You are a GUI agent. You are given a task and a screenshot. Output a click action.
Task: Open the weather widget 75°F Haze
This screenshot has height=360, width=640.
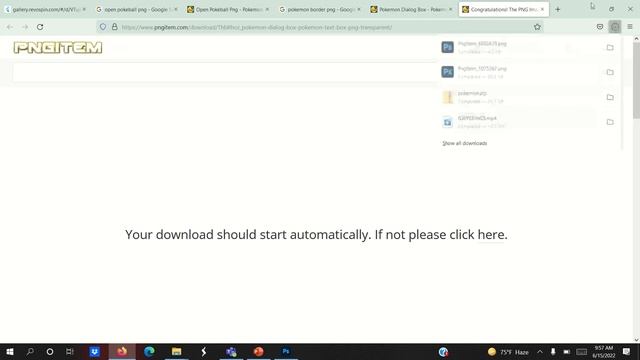[508, 352]
